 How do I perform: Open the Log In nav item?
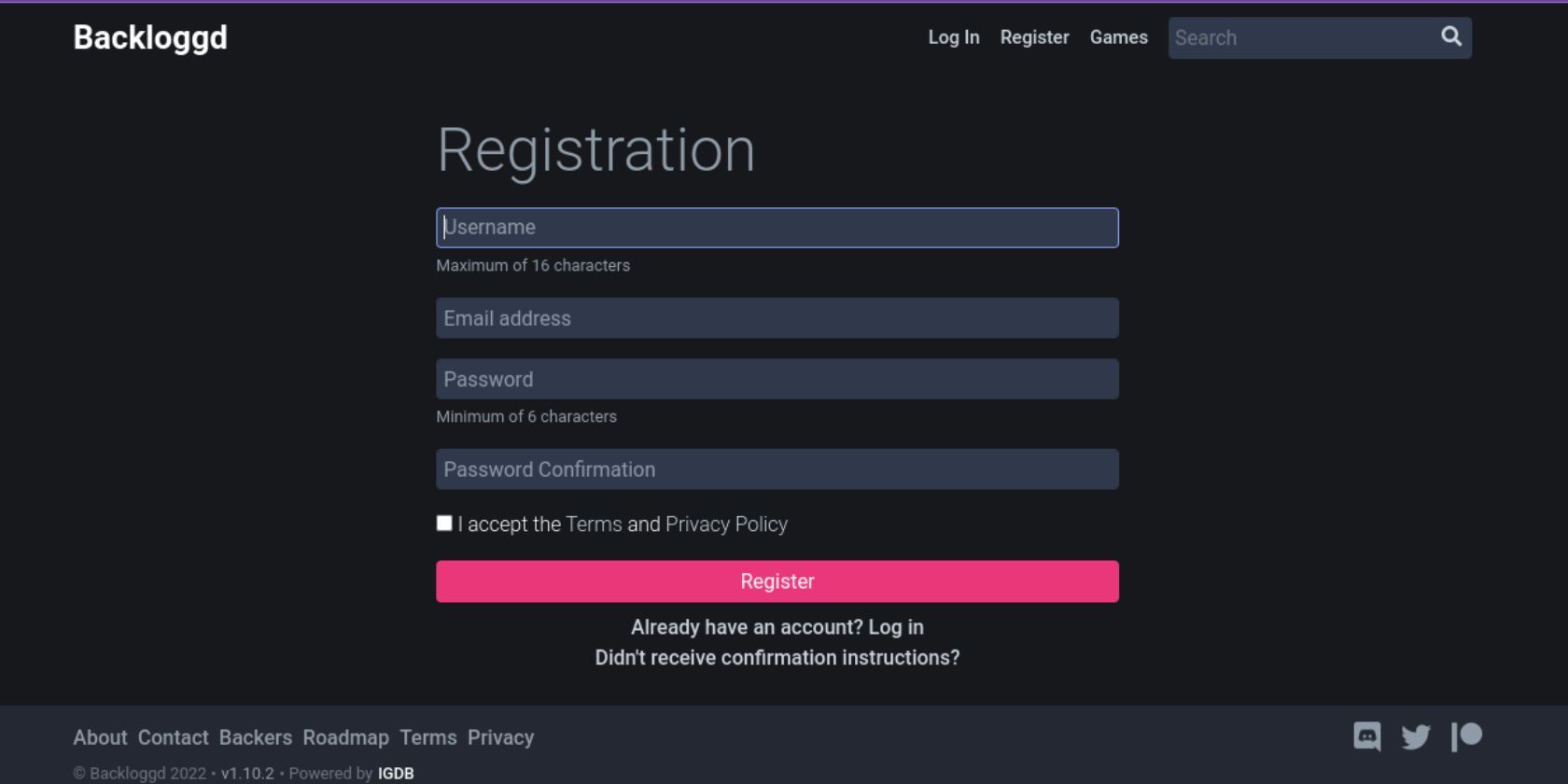tap(954, 37)
